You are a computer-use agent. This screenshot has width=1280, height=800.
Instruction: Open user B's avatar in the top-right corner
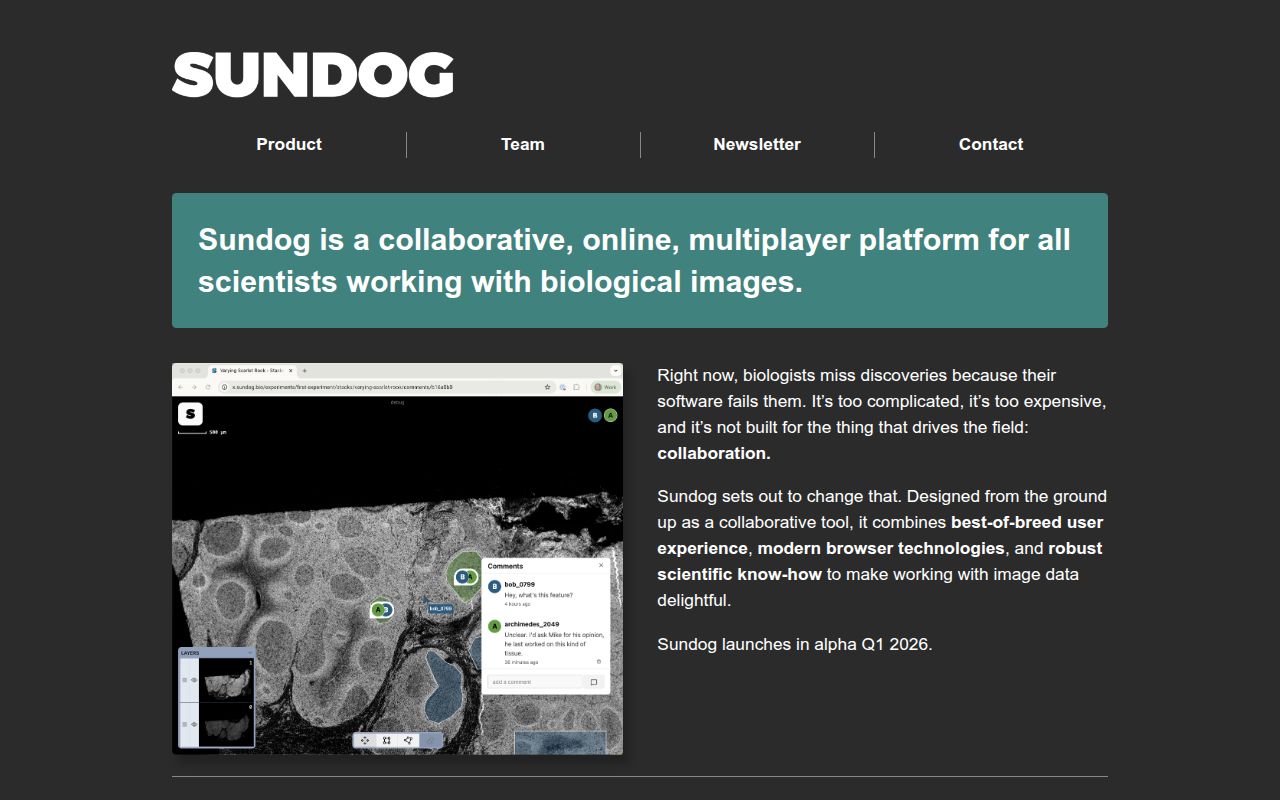pyautogui.click(x=593, y=413)
